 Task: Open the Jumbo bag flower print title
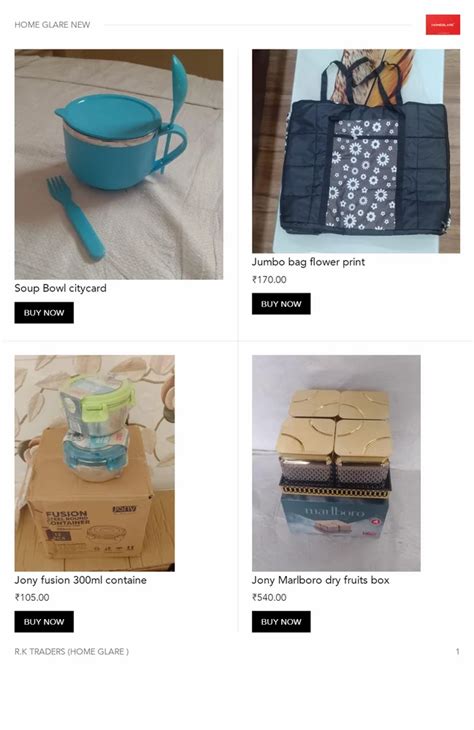(308, 262)
